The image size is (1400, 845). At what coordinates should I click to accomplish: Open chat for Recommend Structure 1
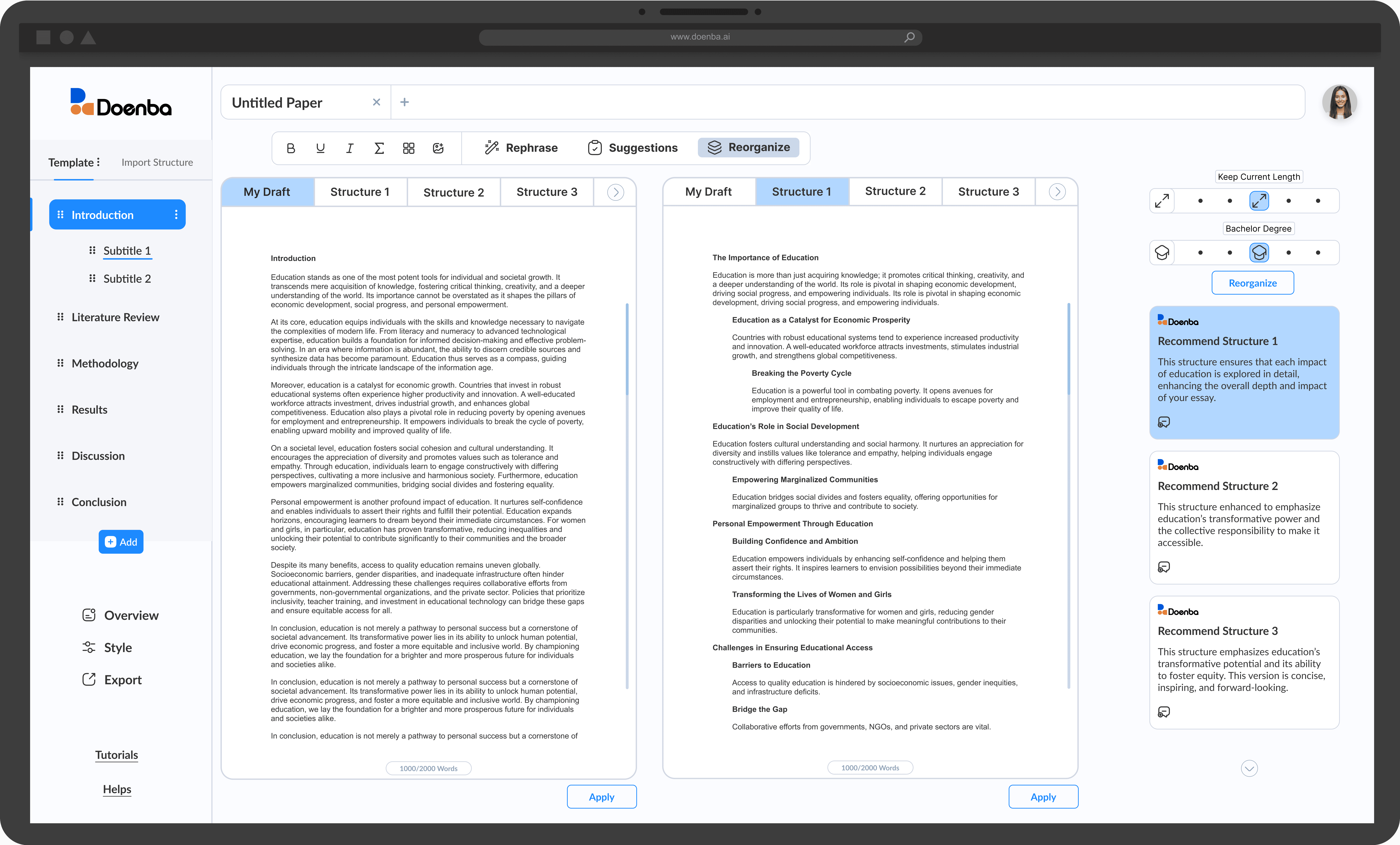tap(1164, 422)
